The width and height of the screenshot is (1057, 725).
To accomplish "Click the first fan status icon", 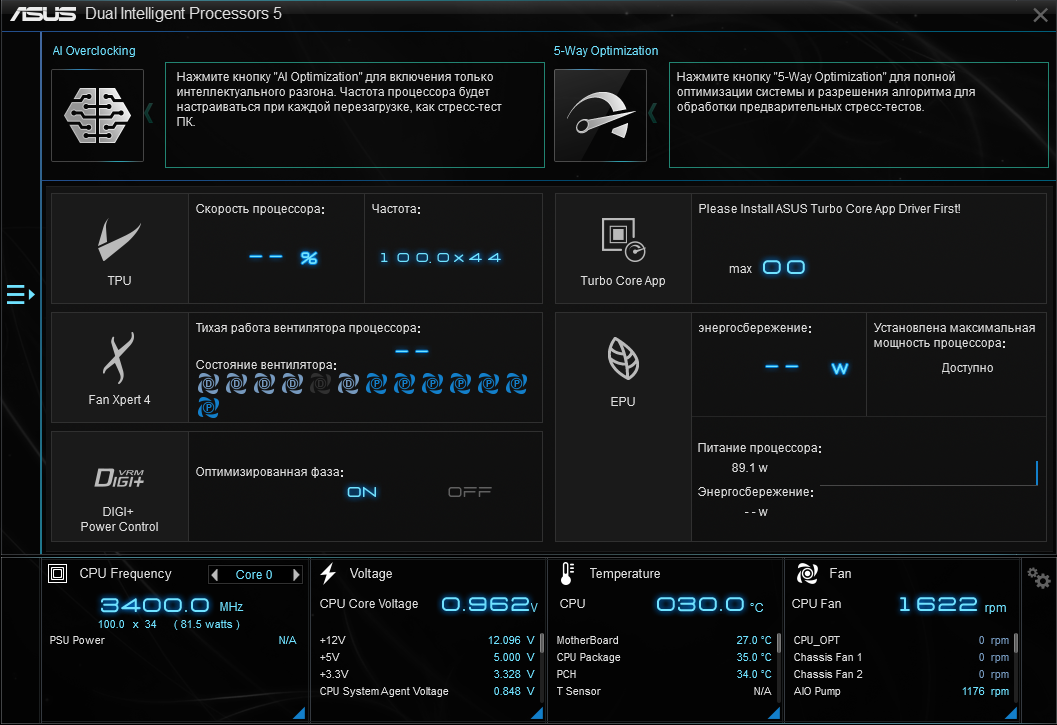I will pyautogui.click(x=208, y=384).
